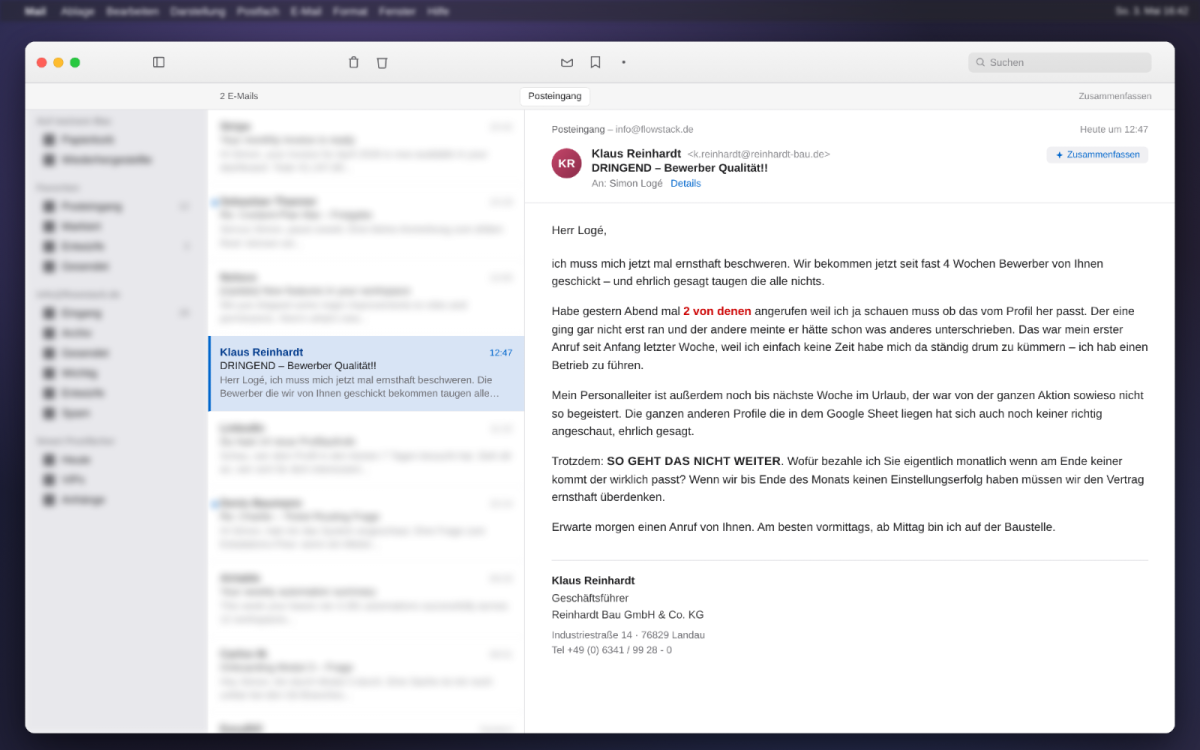Delete the message with the trash icon
This screenshot has height=750, width=1200.
coord(382,62)
